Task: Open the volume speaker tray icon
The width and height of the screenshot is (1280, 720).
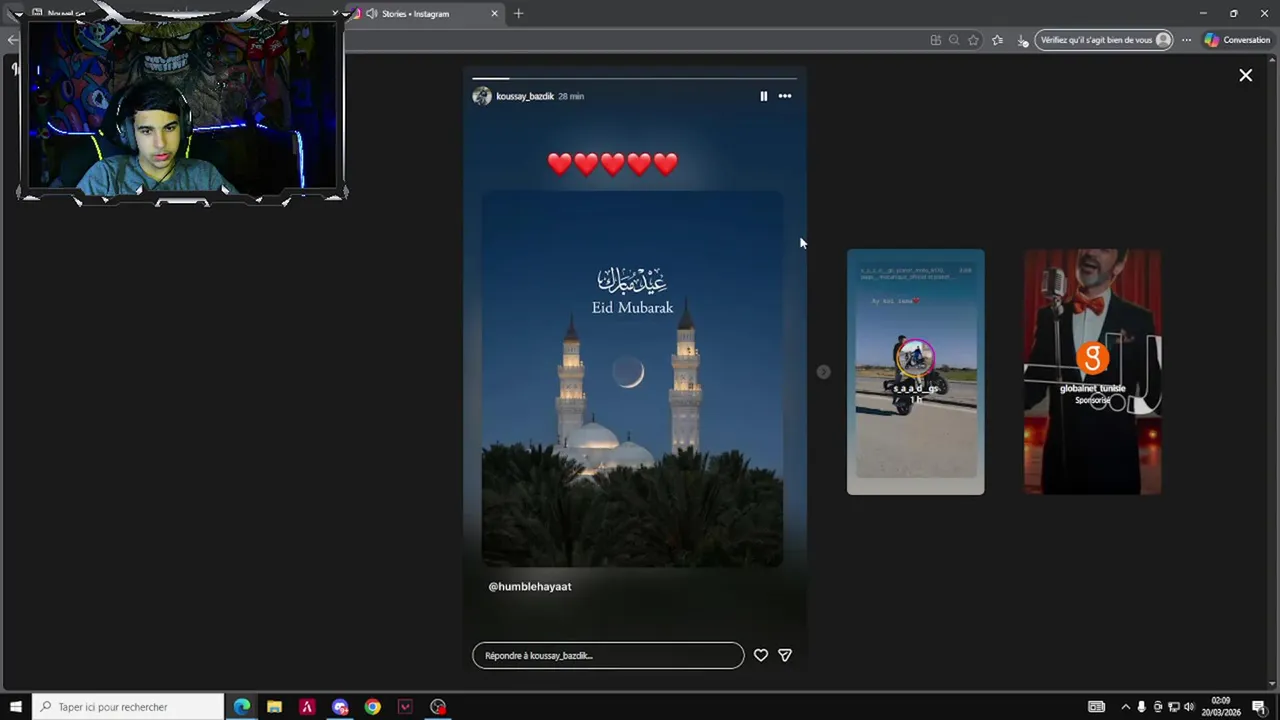Action: 1189,707
